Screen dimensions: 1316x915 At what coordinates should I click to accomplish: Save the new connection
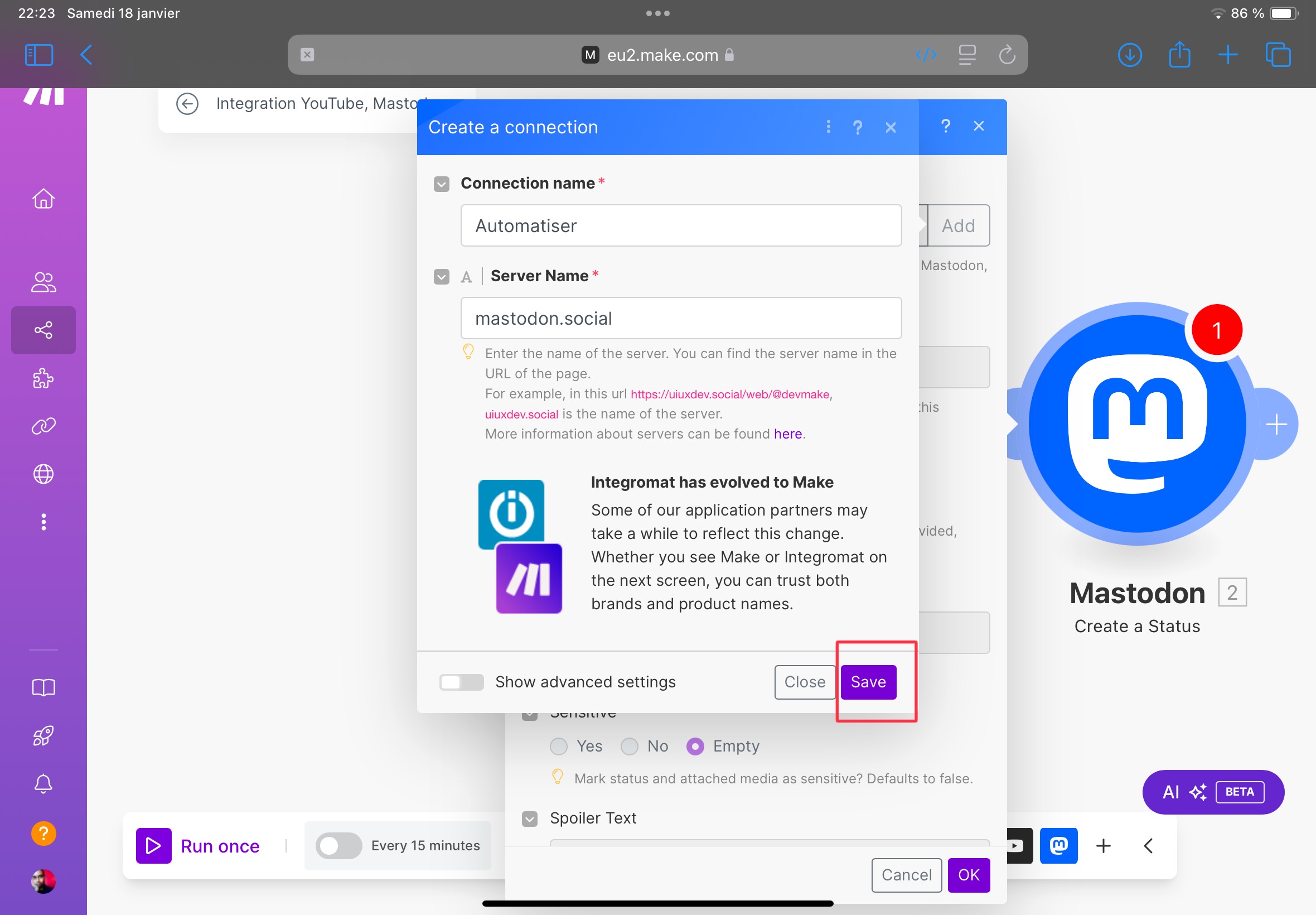(868, 682)
